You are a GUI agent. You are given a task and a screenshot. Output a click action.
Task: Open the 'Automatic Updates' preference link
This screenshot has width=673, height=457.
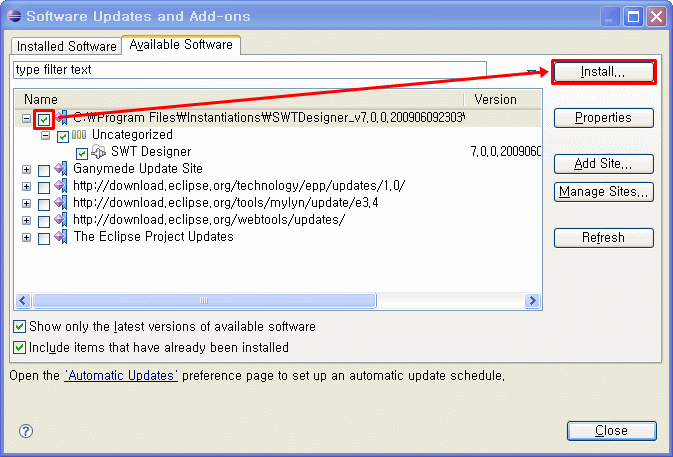pyautogui.click(x=121, y=375)
